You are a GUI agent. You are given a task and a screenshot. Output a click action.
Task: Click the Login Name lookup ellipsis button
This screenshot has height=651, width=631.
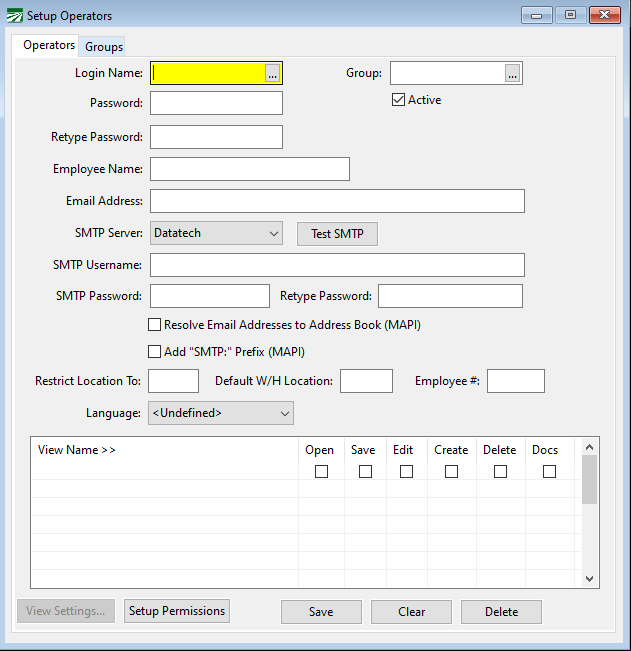[x=272, y=74]
